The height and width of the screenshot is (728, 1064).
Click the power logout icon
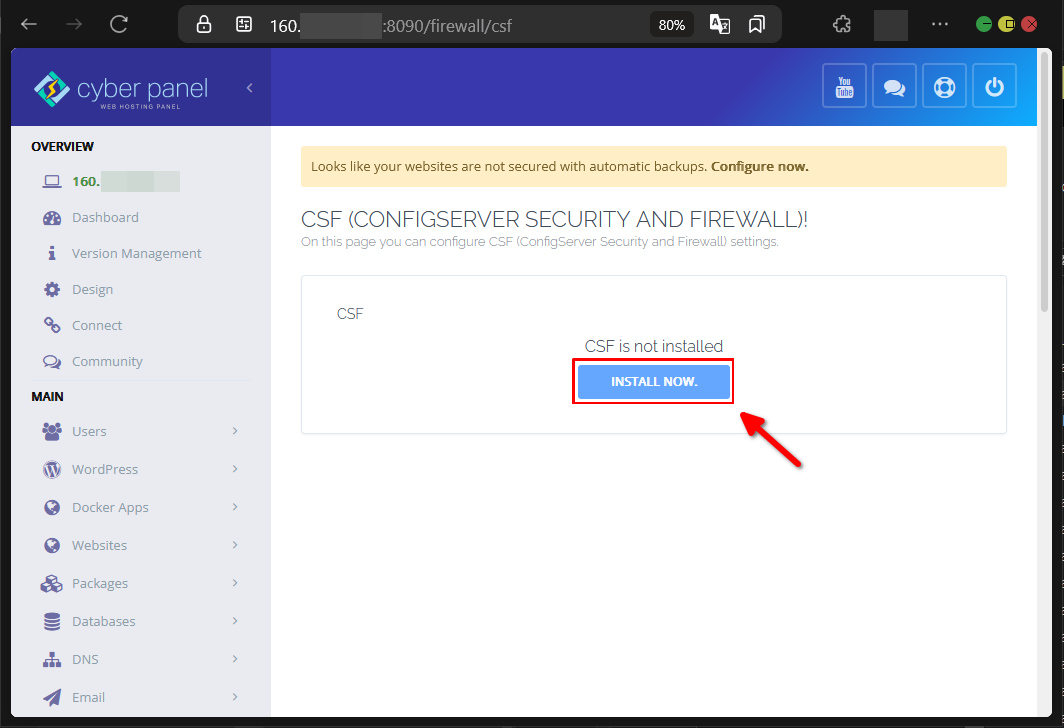click(x=994, y=85)
